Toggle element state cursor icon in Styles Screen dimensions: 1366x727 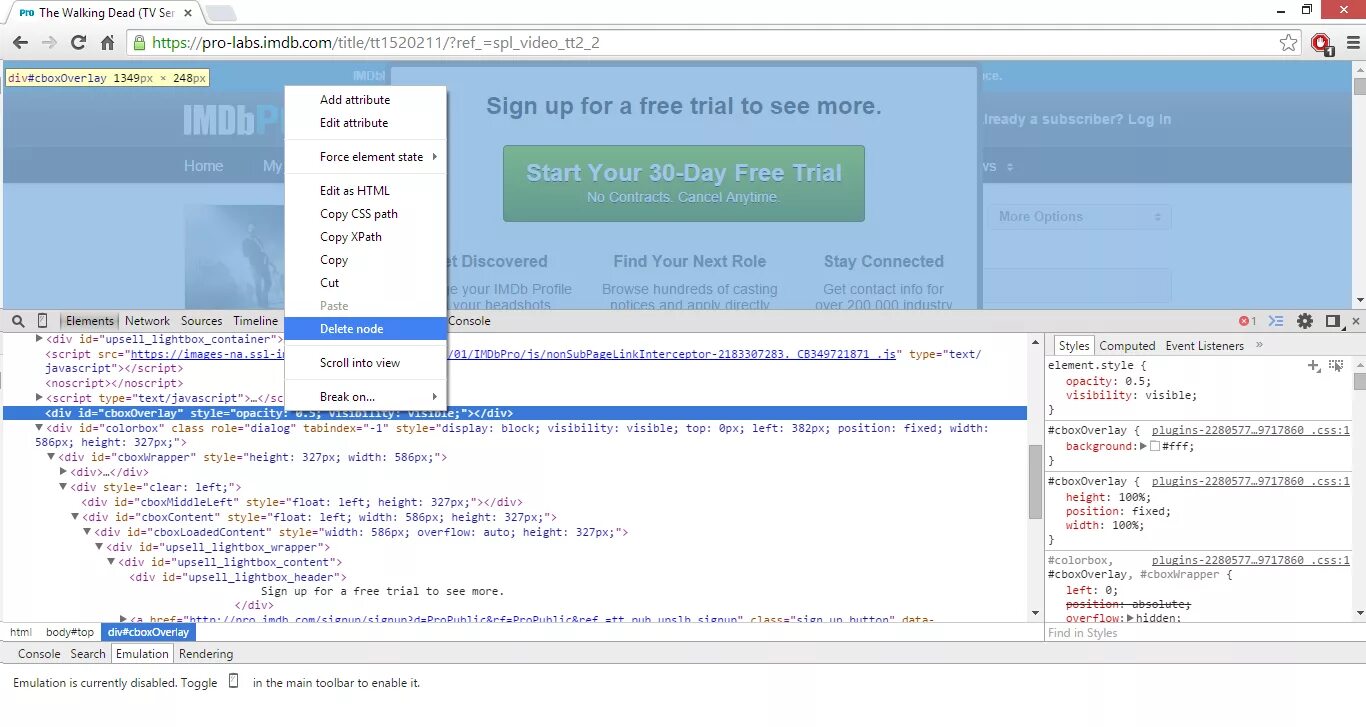(x=1336, y=366)
